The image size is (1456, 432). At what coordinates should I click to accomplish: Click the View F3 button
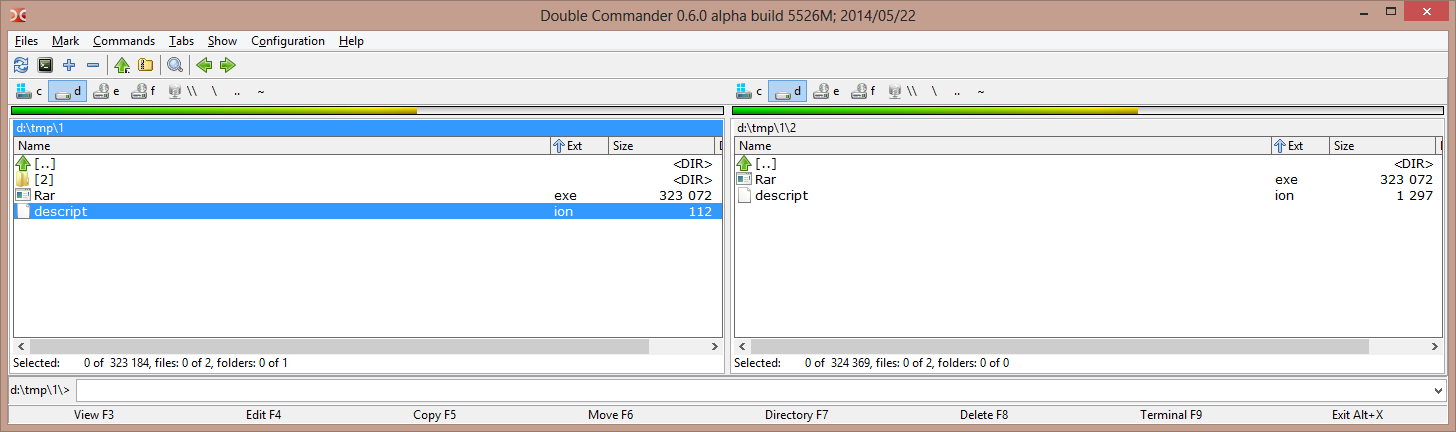(94, 414)
